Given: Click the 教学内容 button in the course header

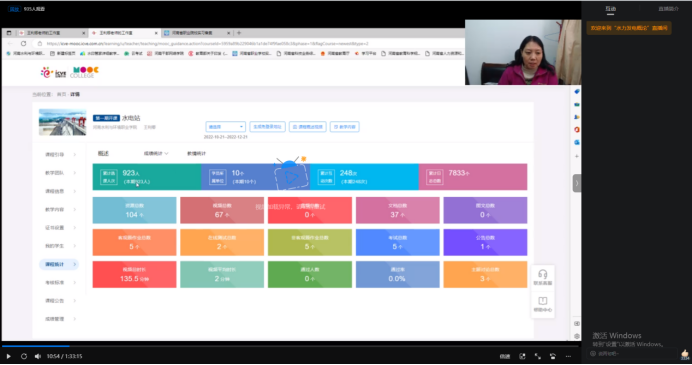Looking at the screenshot, I should click(x=345, y=127).
